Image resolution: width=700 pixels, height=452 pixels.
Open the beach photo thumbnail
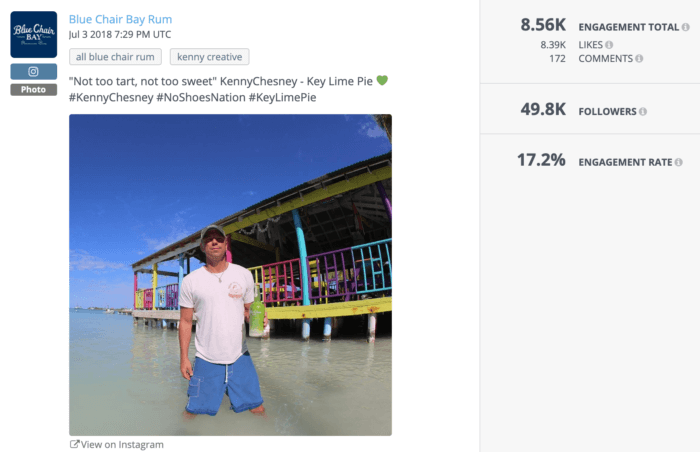[x=230, y=275]
